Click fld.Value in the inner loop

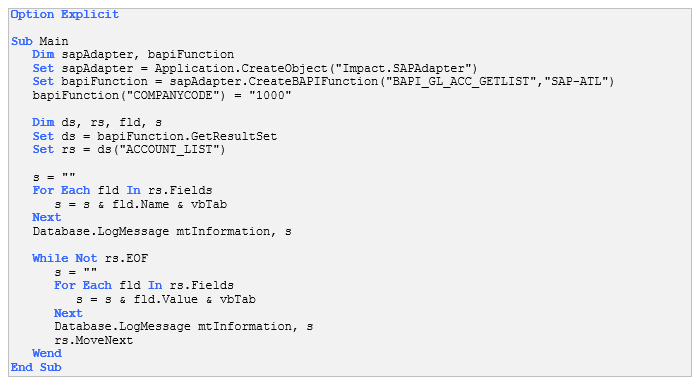[x=166, y=299]
